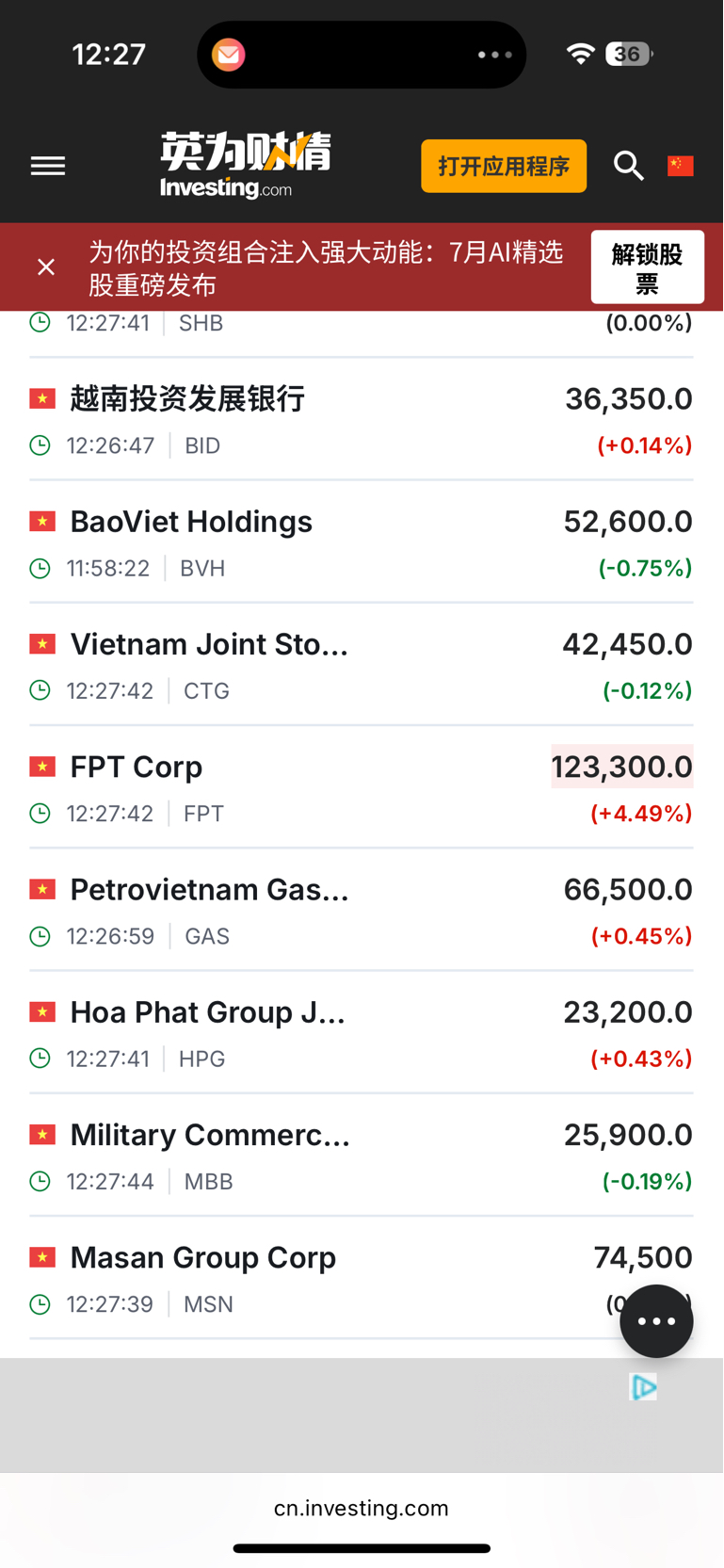This screenshot has width=724, height=1568.
Task: Open the FPT Corp stock row
Action: [362, 787]
